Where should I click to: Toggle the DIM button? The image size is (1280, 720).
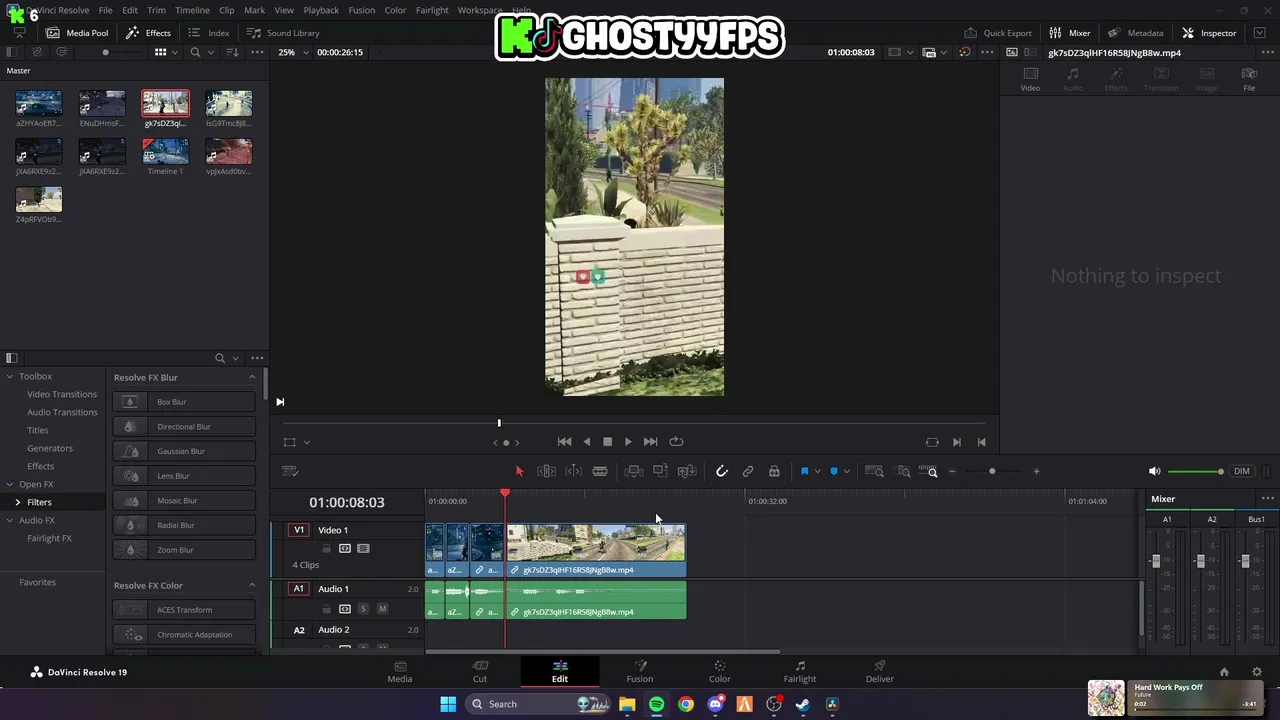tap(1242, 471)
